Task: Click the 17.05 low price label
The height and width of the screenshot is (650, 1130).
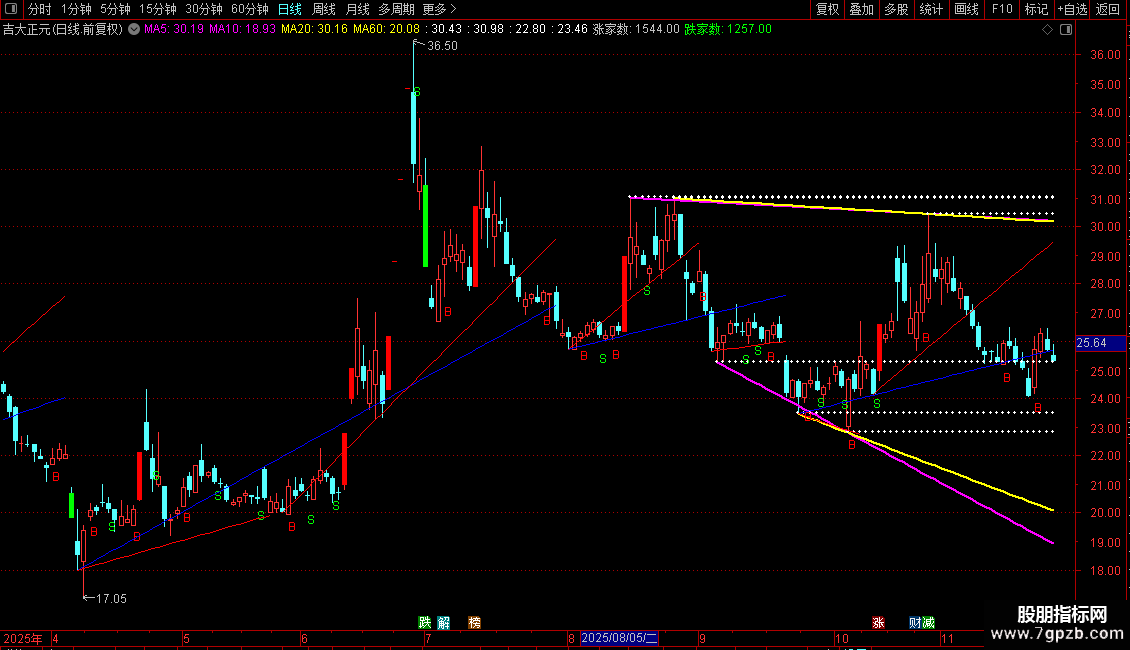Action: (x=111, y=599)
